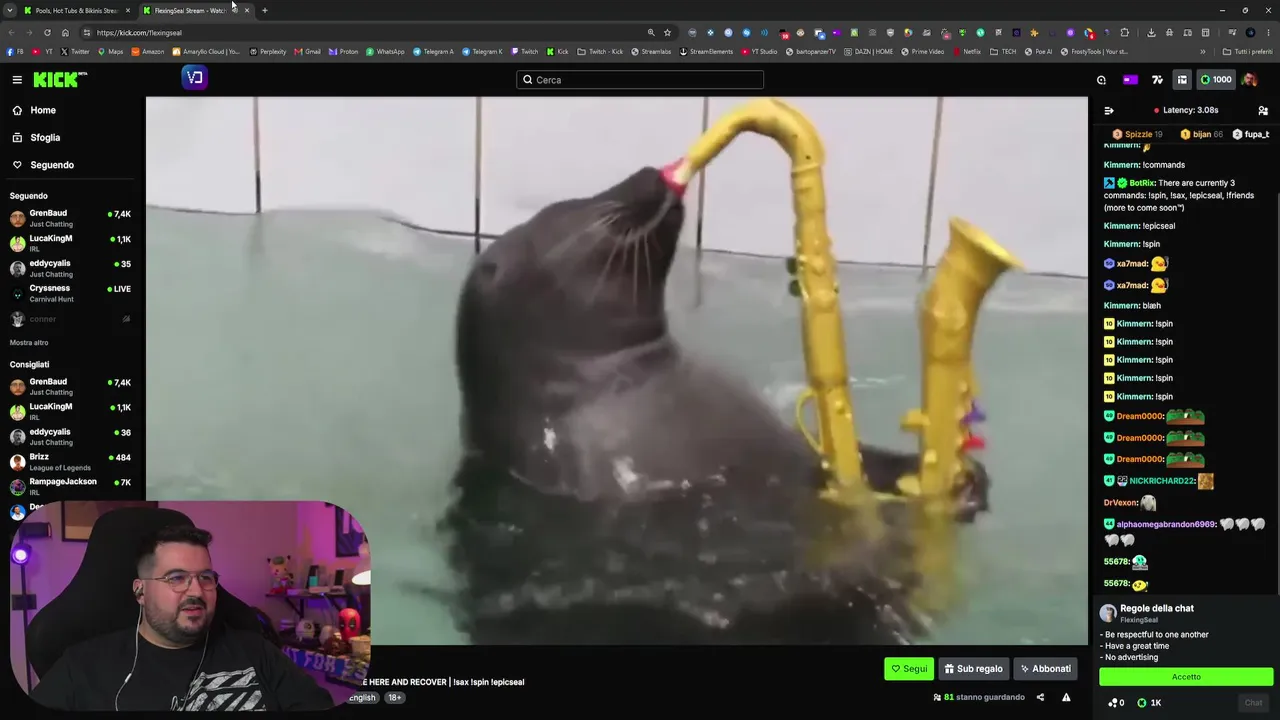Open the browser extensions puzzle icon
Viewport: 1280px width, 720px height.
[1125, 33]
